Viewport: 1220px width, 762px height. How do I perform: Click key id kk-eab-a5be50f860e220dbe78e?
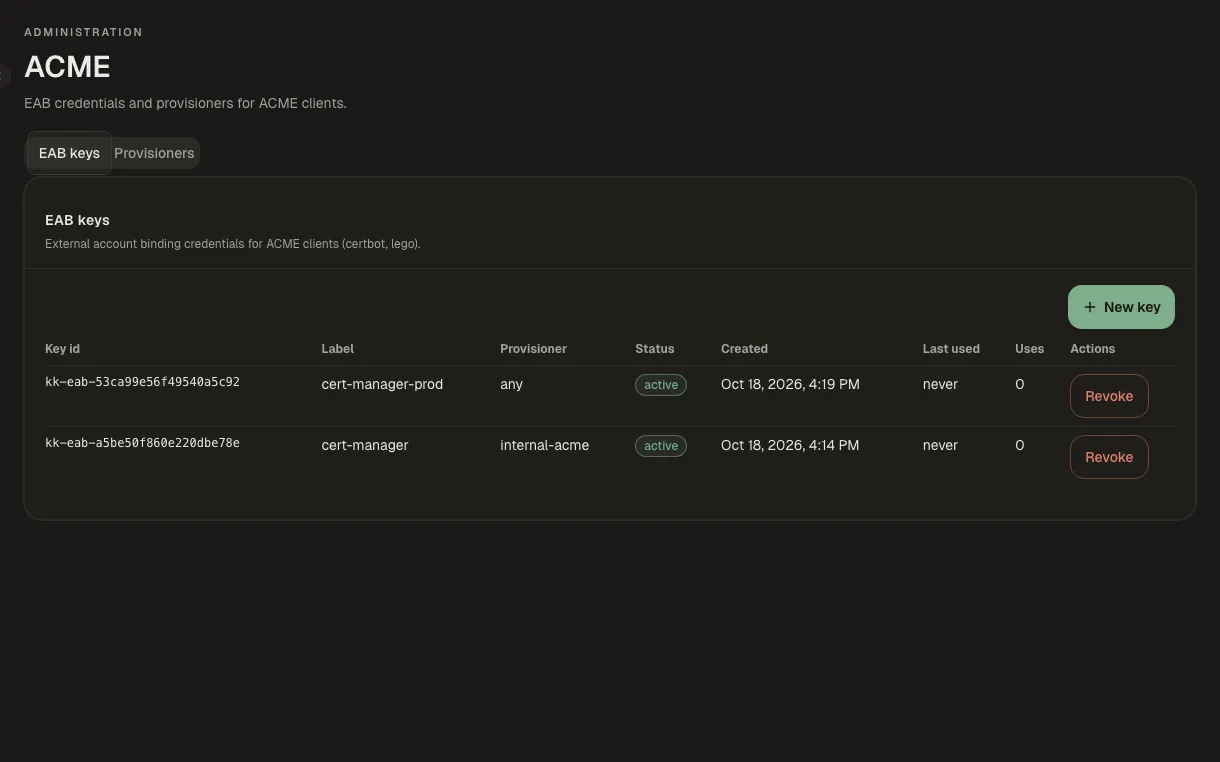[142, 443]
